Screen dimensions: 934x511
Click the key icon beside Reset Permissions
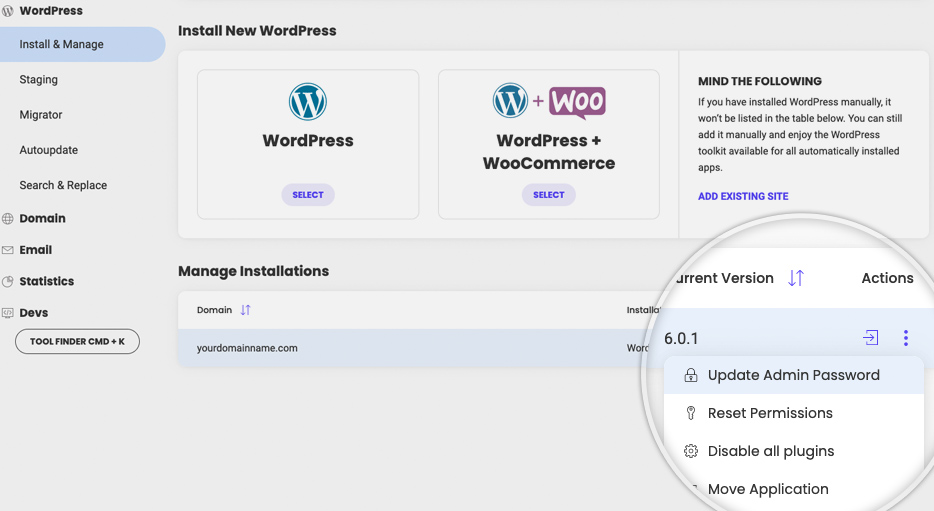point(691,413)
